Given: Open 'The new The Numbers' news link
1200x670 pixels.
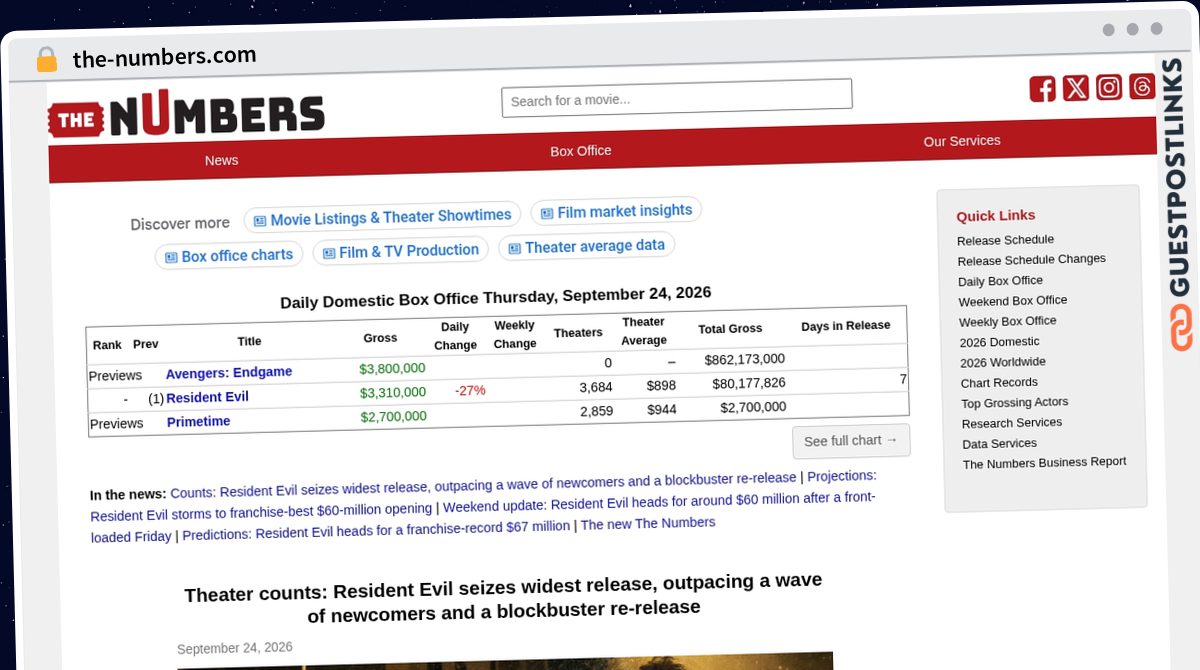Looking at the screenshot, I should [x=648, y=523].
